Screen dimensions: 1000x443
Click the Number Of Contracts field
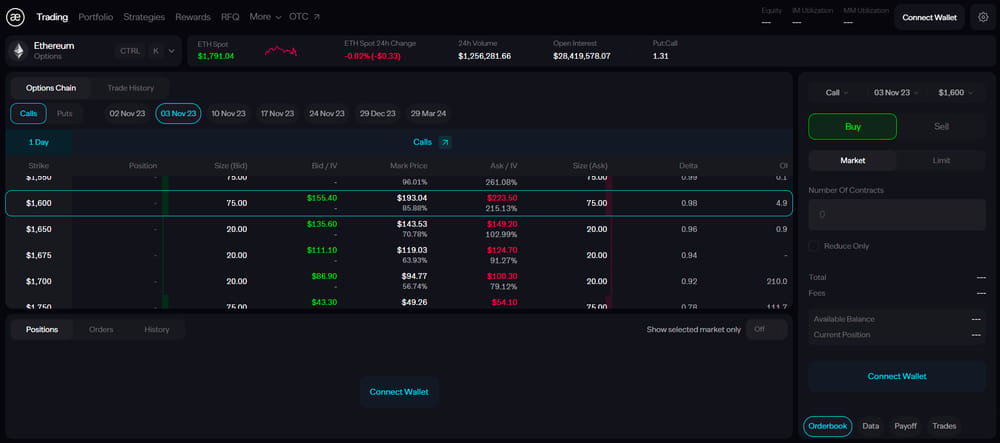click(x=897, y=215)
